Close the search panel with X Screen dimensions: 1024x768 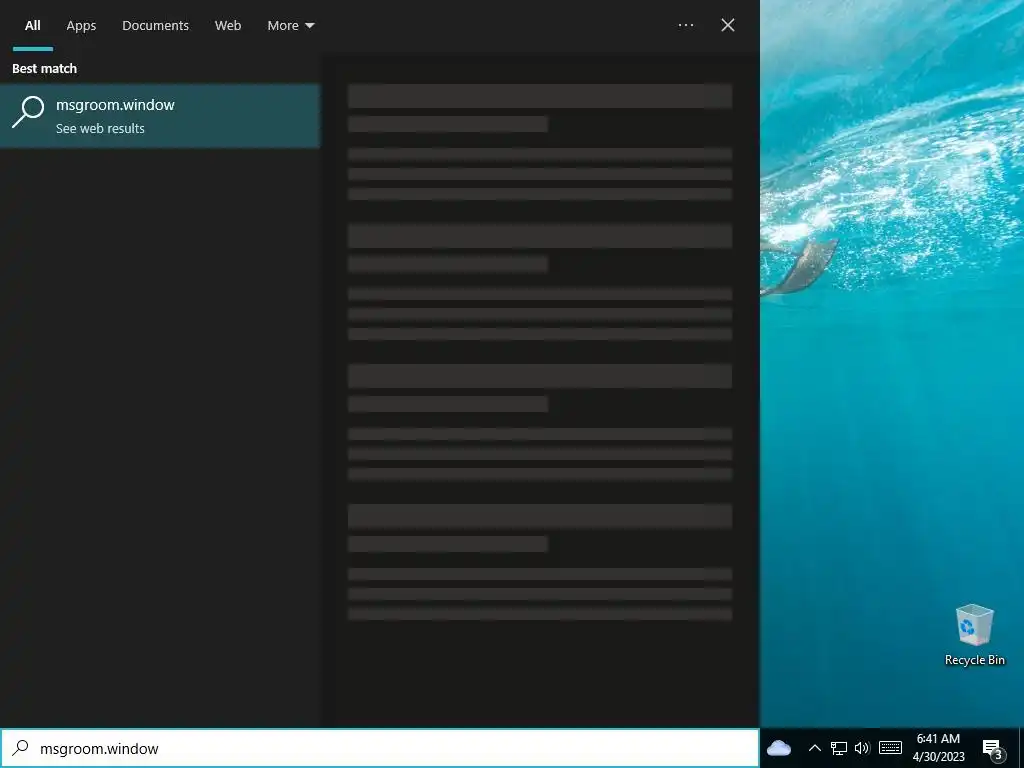click(x=728, y=25)
